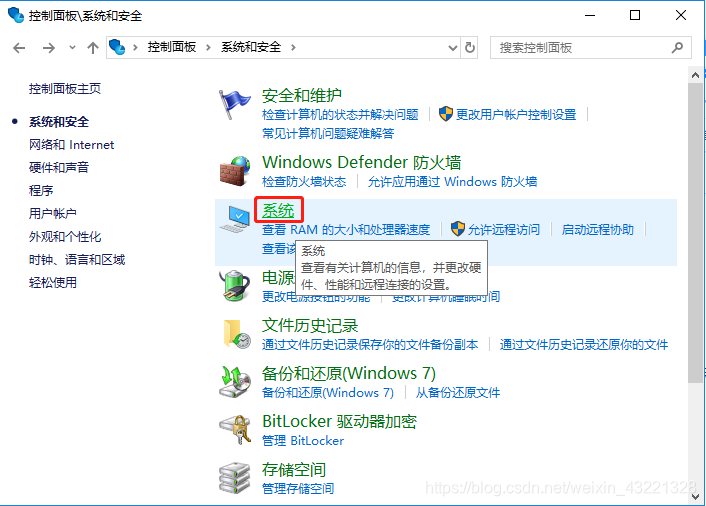706x506 pixels.
Task: Open 常见计算机问题疑难解答 link
Action: 328,133
